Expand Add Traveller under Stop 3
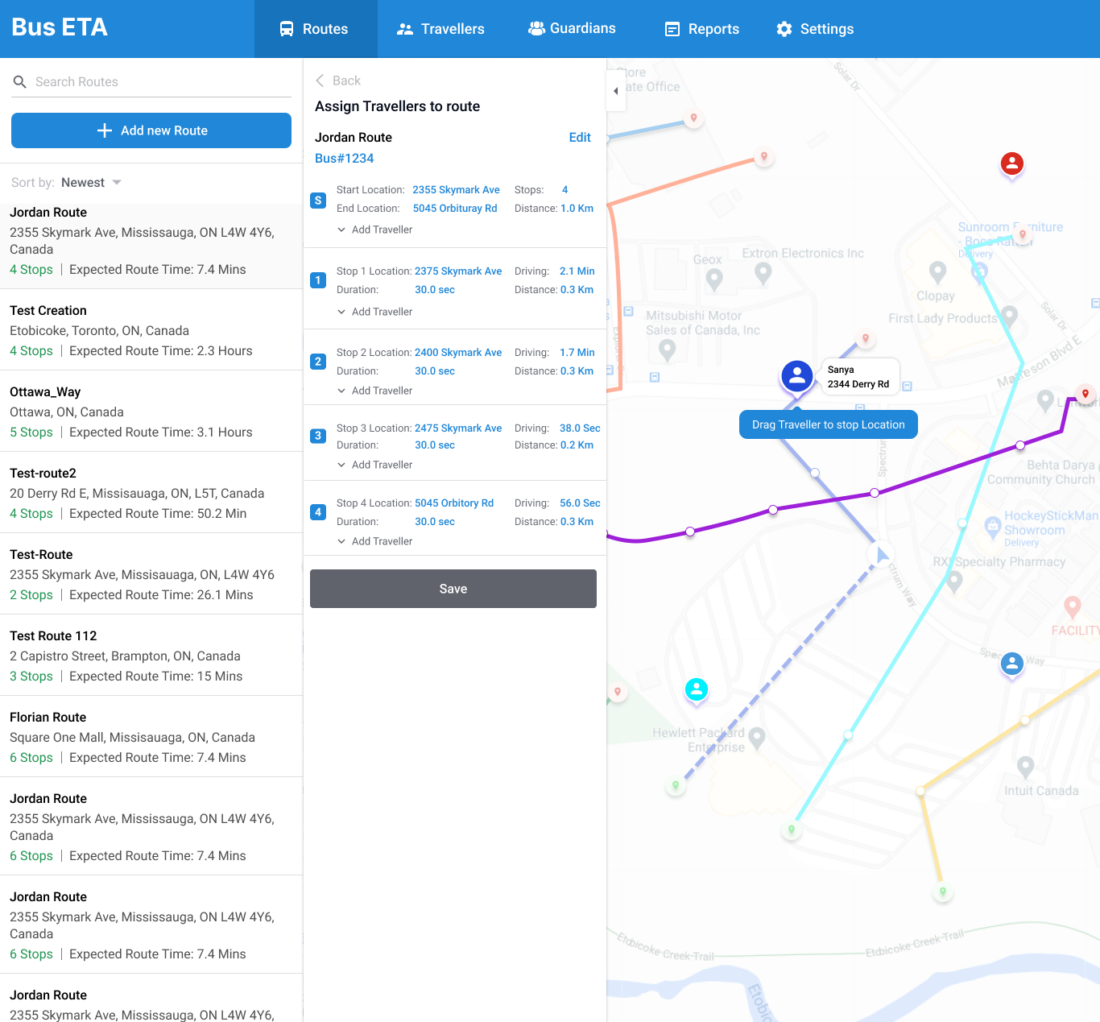 [x=375, y=465]
